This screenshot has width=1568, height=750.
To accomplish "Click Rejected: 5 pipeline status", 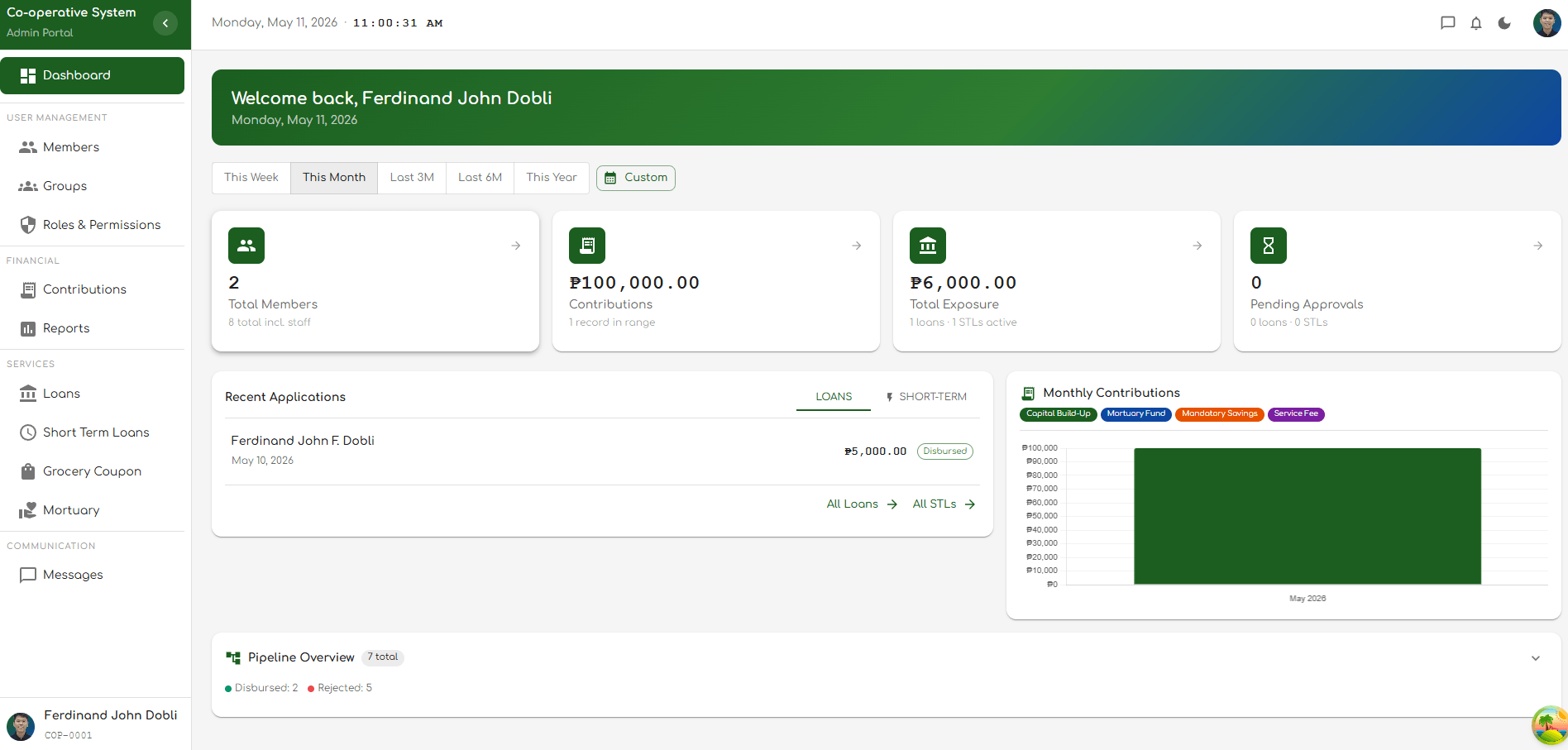I will [x=340, y=688].
